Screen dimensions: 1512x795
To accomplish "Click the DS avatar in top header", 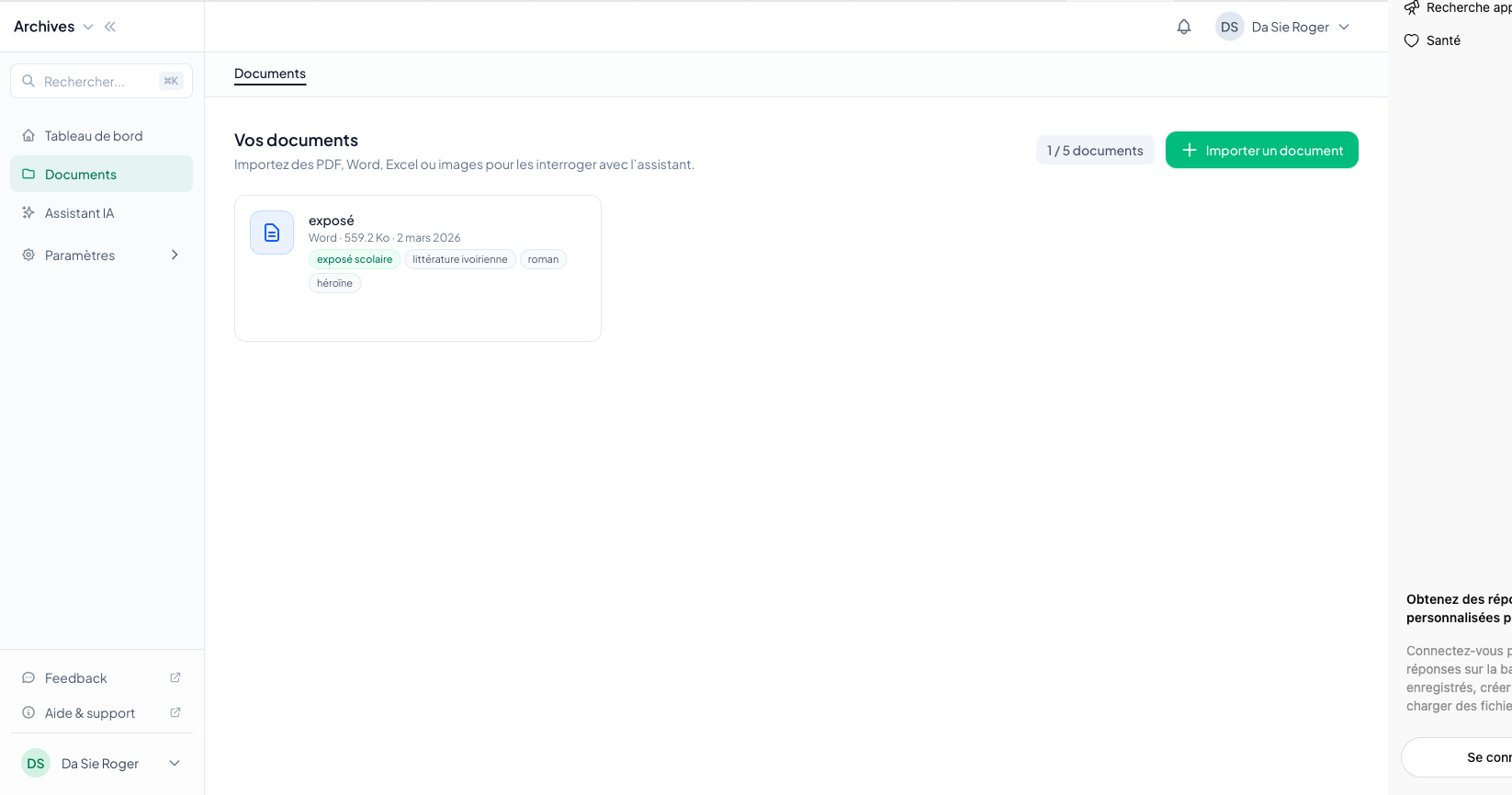I will pos(1229,27).
